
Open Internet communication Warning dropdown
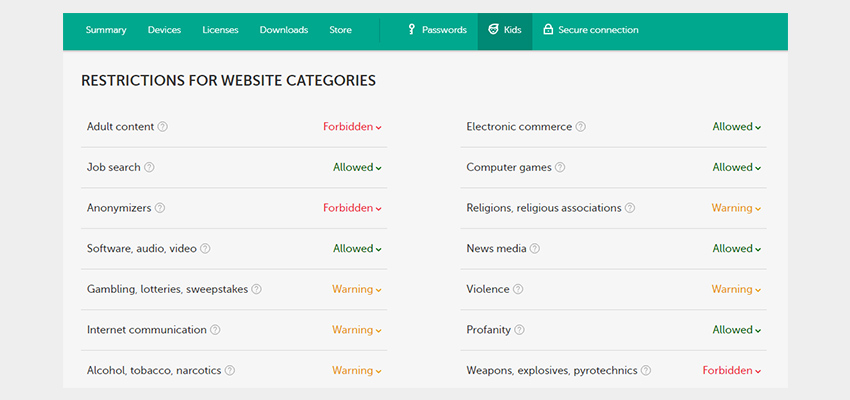coord(357,330)
